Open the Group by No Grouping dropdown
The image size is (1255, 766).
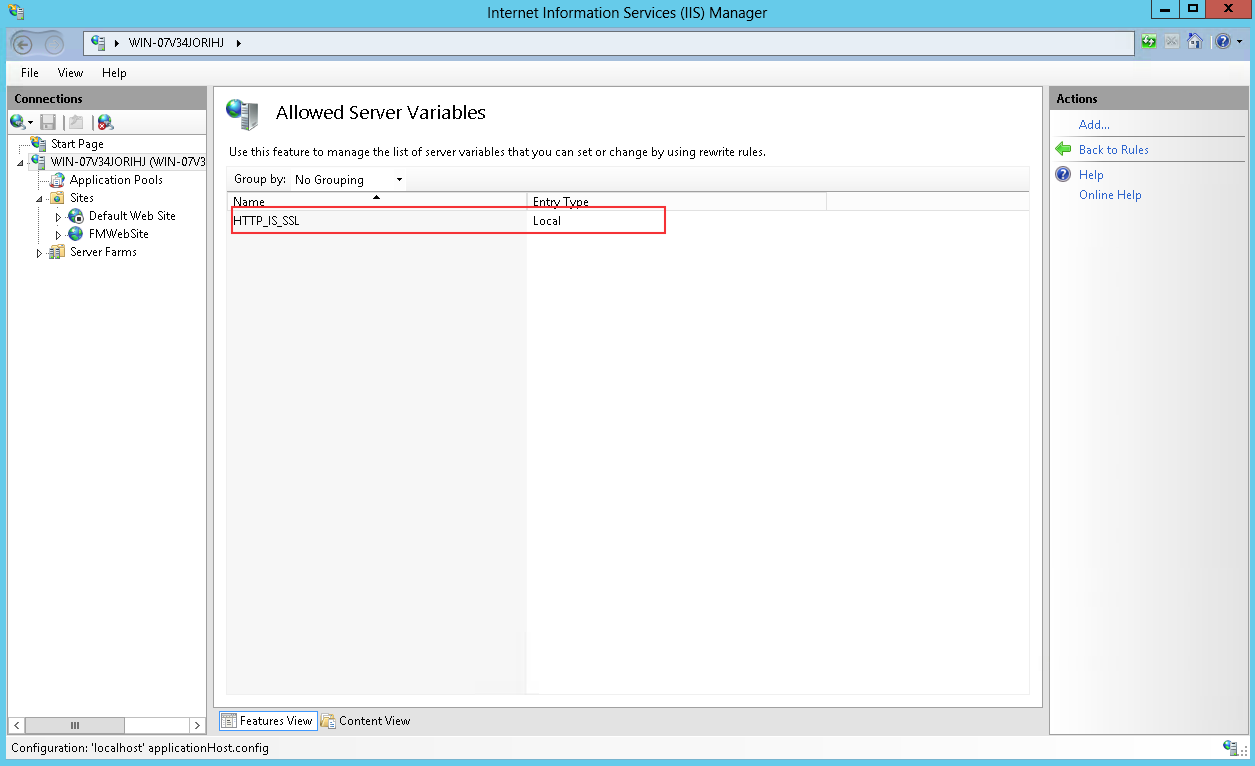[x=348, y=180]
